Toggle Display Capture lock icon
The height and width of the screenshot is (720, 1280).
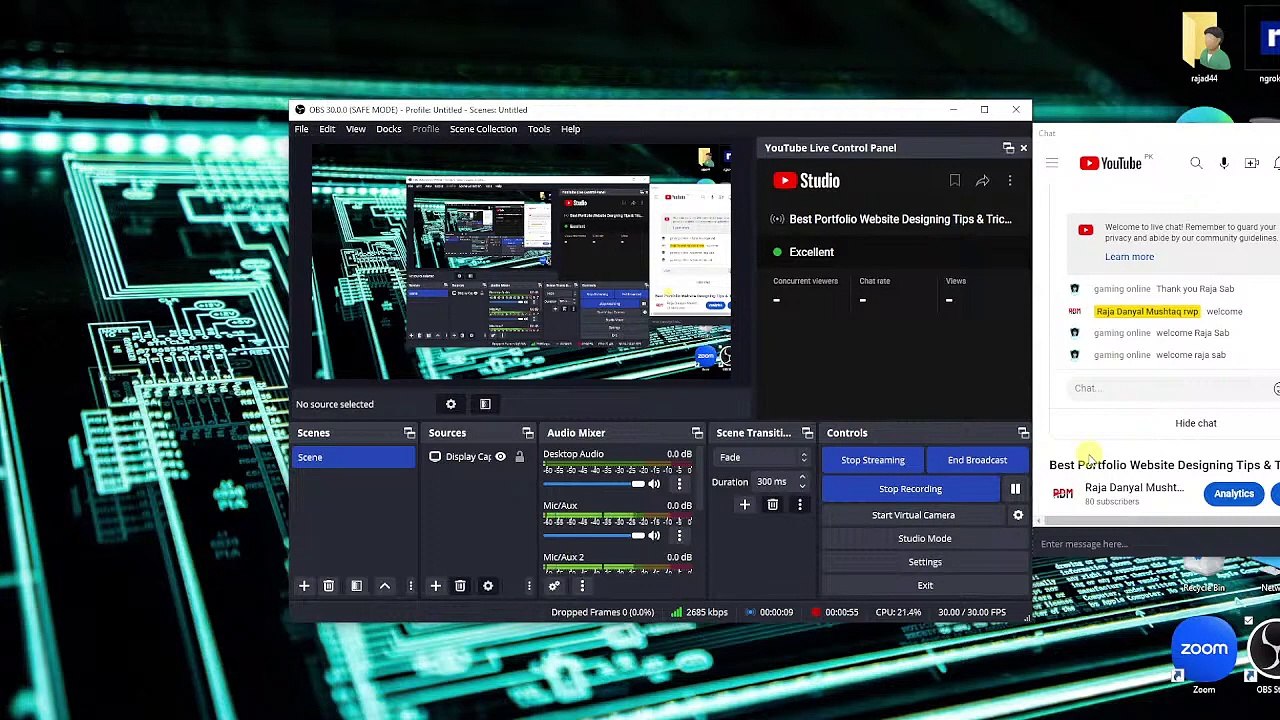(519, 457)
